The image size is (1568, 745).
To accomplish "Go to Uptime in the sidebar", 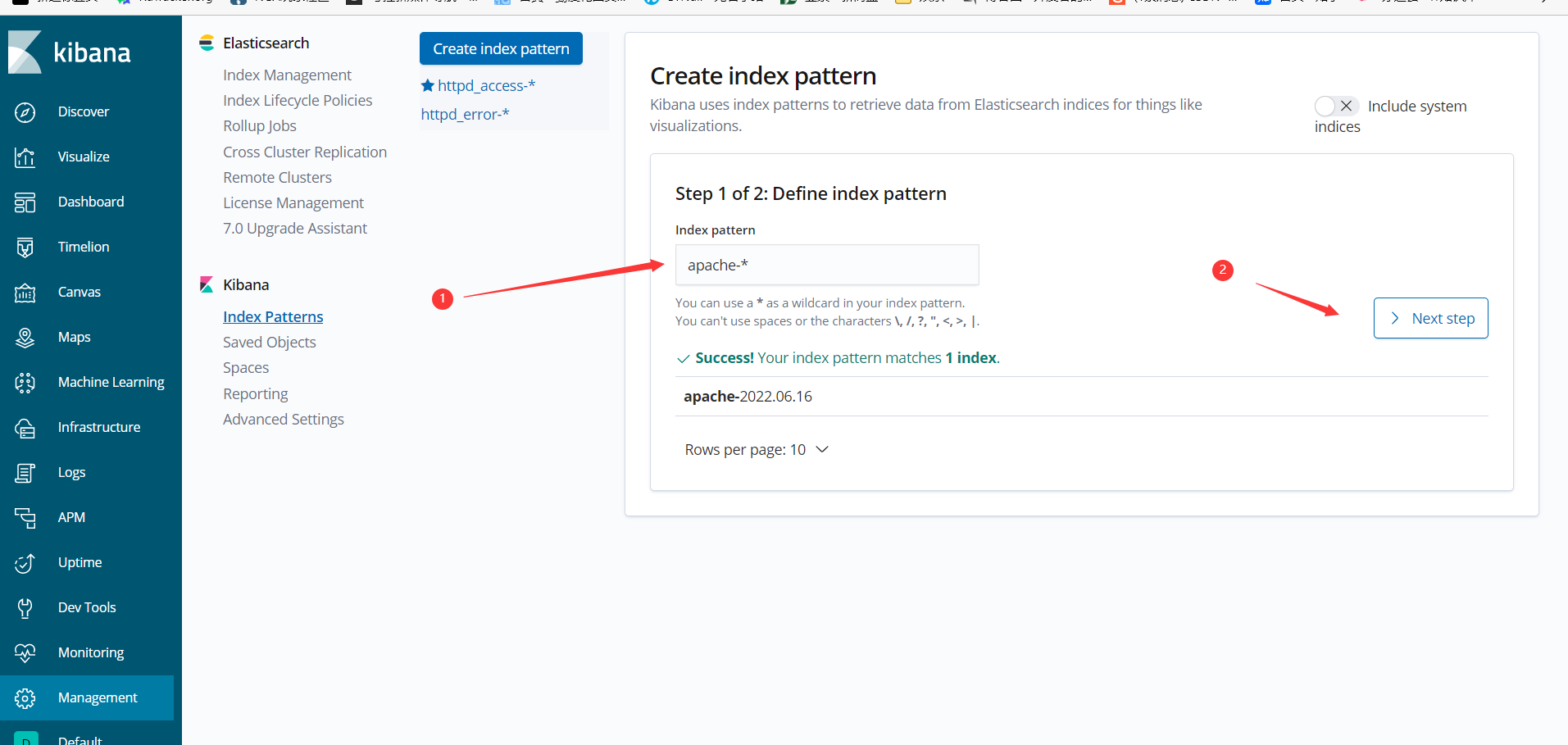I will [x=80, y=562].
